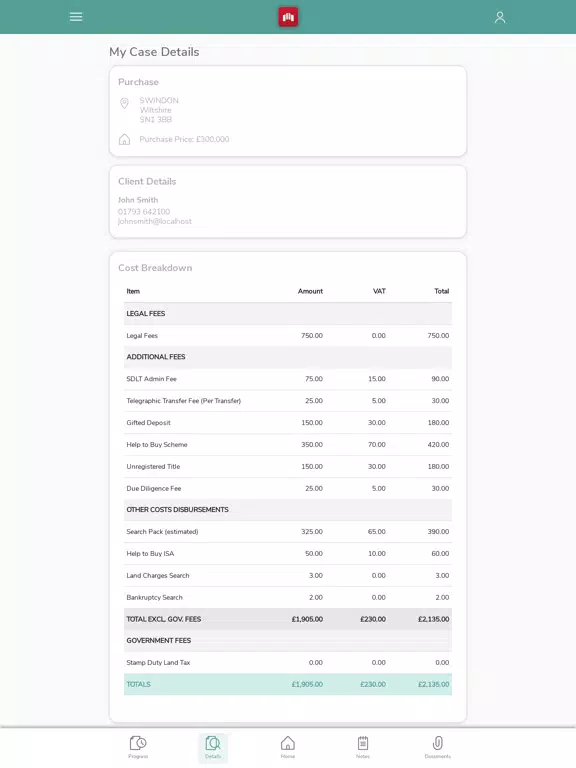Click the house icon beside Purchase Price
Screen dimensions: 576x768
124,140
